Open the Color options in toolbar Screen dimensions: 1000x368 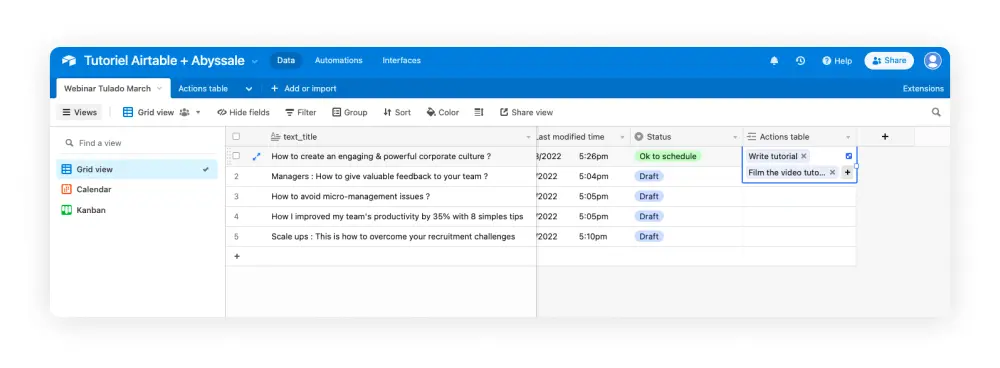[443, 112]
